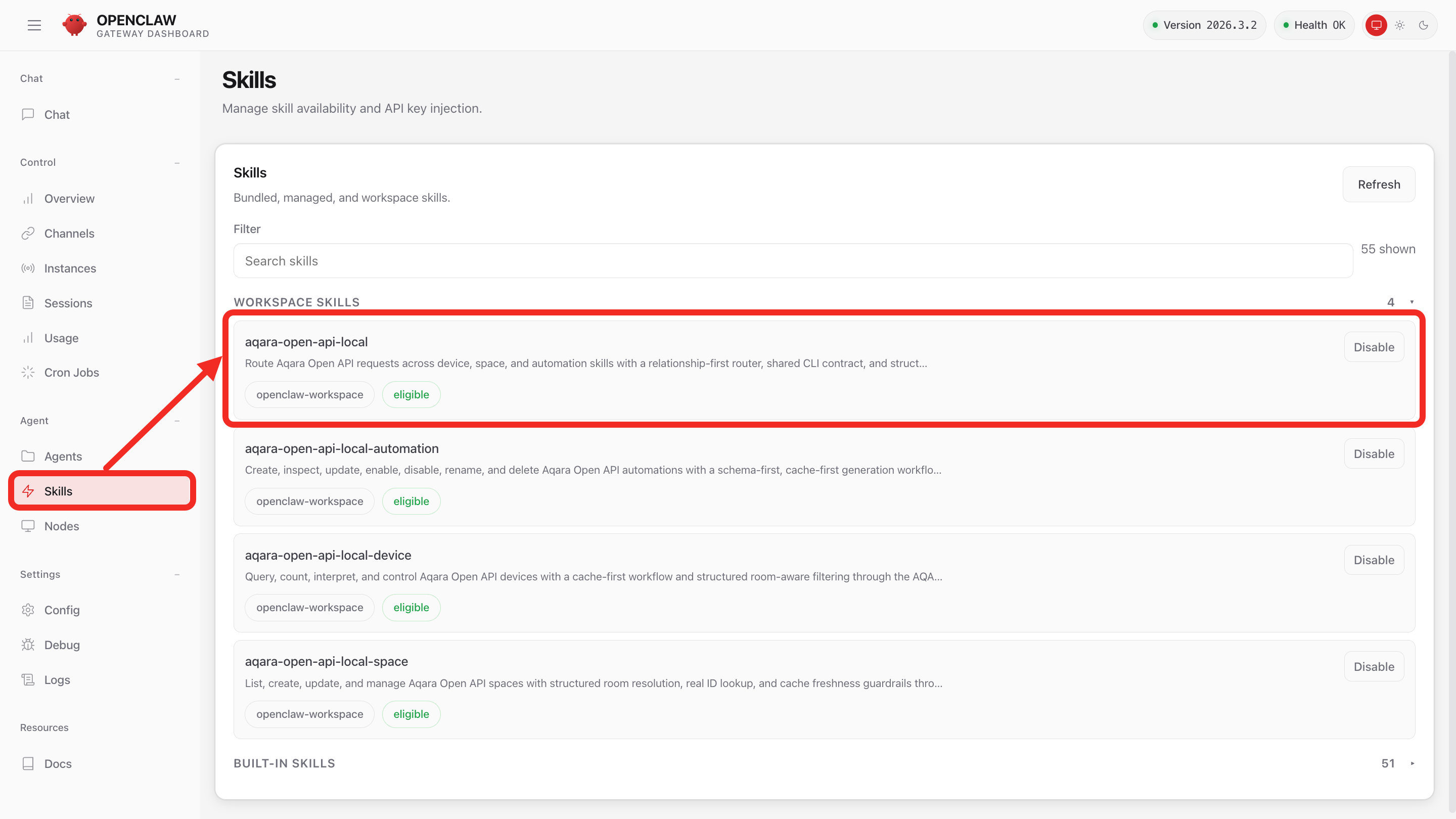Open the Debug page
This screenshot has width=1456, height=819.
(102, 645)
